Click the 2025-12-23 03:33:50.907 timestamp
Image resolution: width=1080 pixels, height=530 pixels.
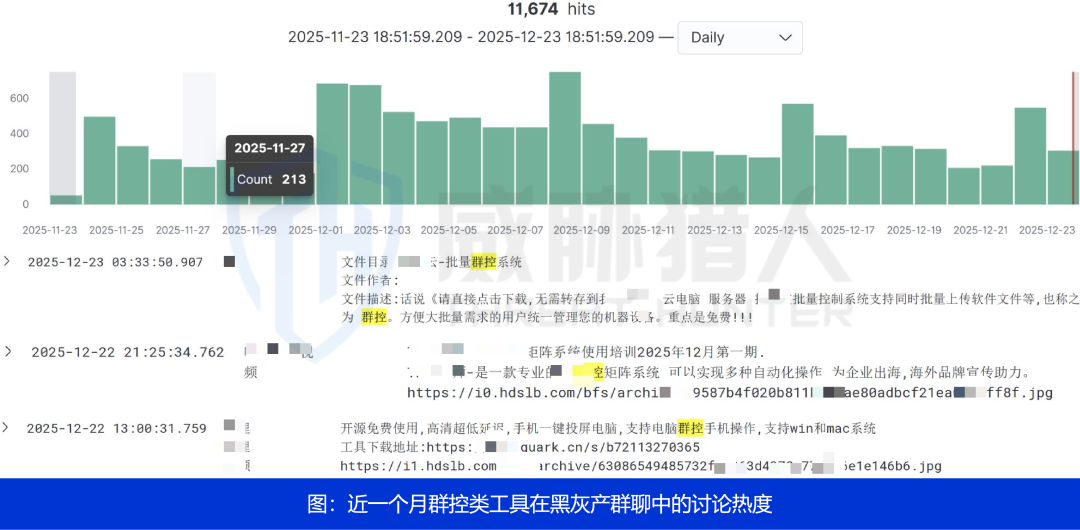pyautogui.click(x=115, y=263)
